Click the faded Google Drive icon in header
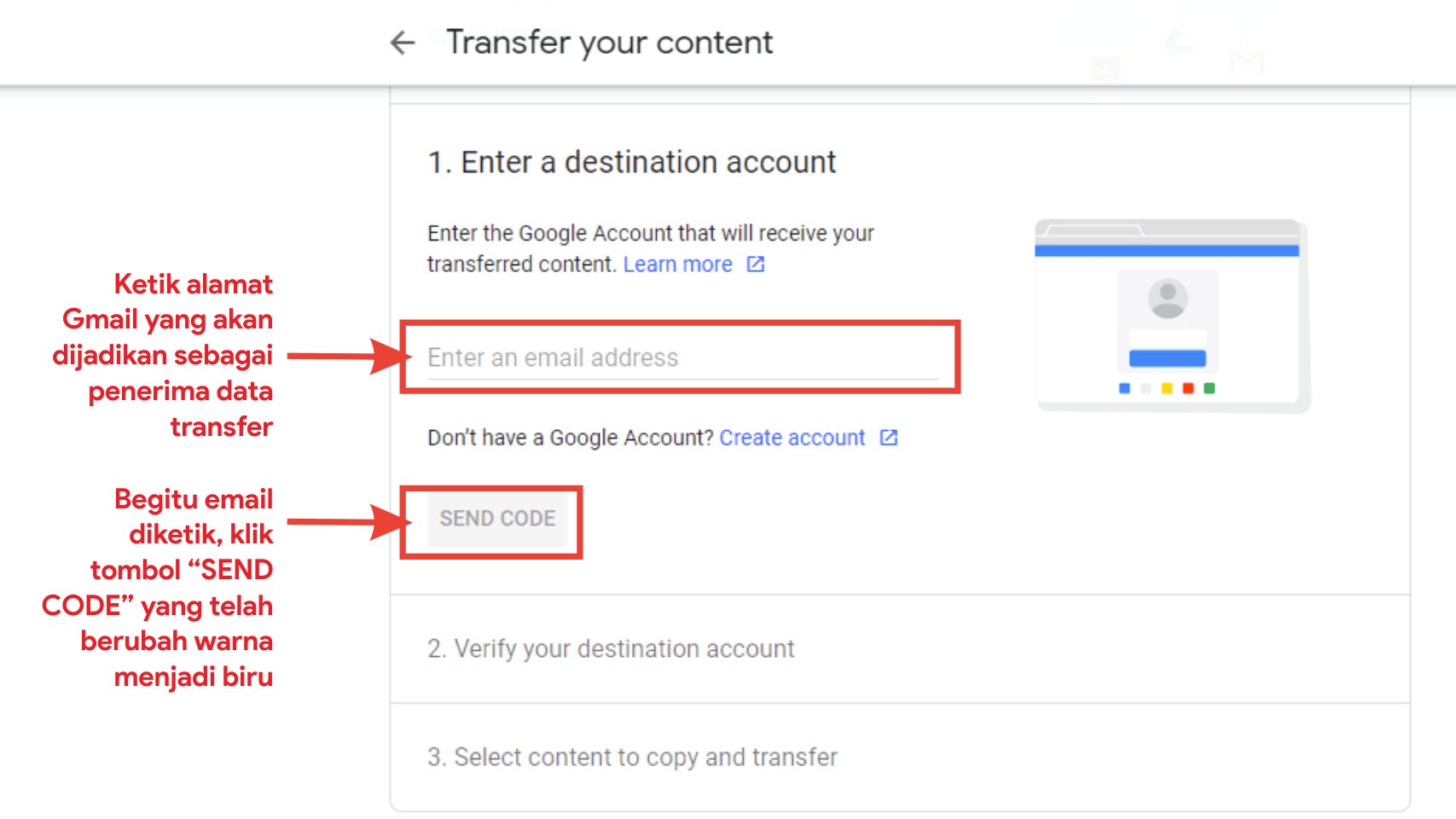The width and height of the screenshot is (1456, 819). tap(1181, 40)
